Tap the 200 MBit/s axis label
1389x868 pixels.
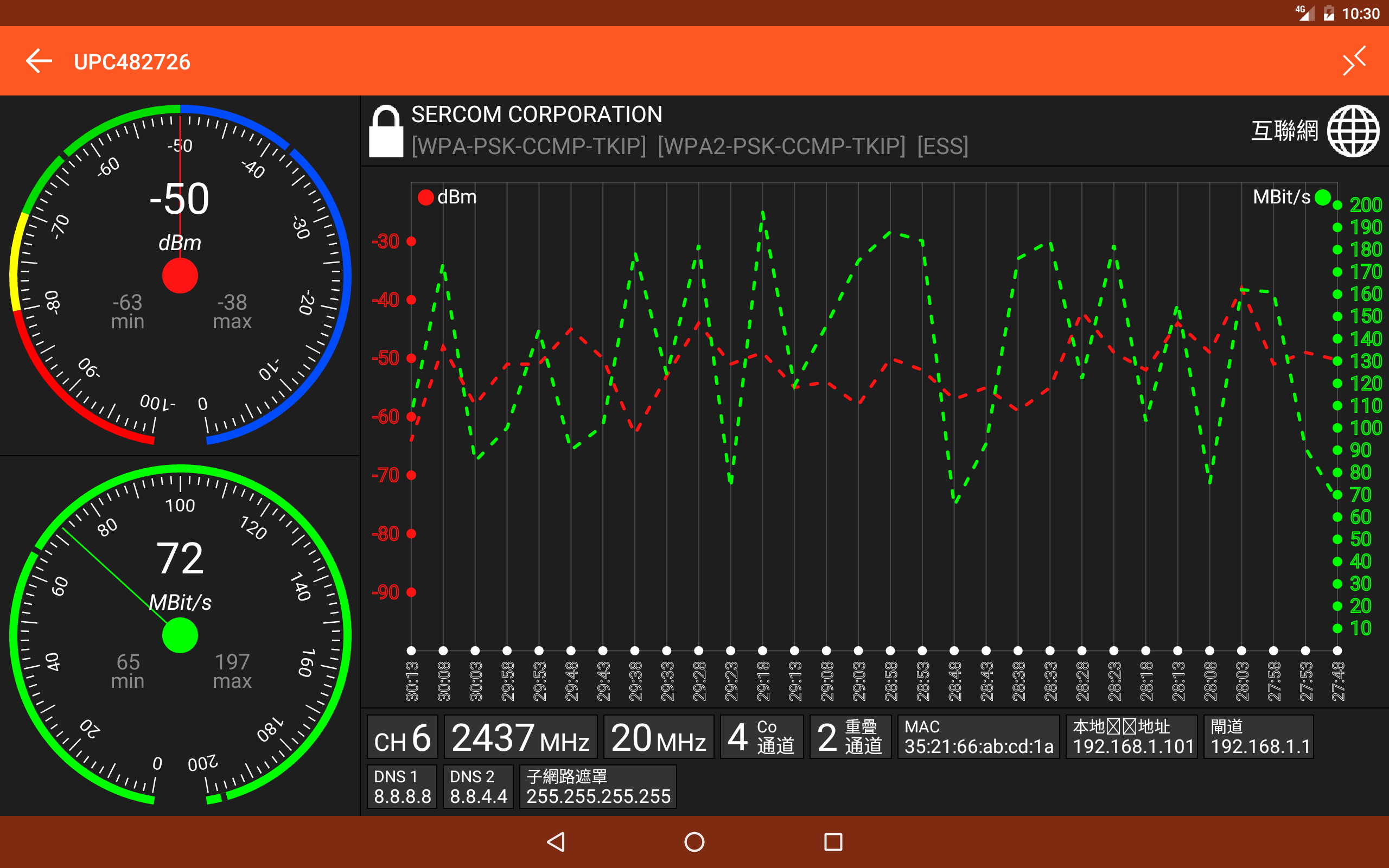tap(1366, 205)
